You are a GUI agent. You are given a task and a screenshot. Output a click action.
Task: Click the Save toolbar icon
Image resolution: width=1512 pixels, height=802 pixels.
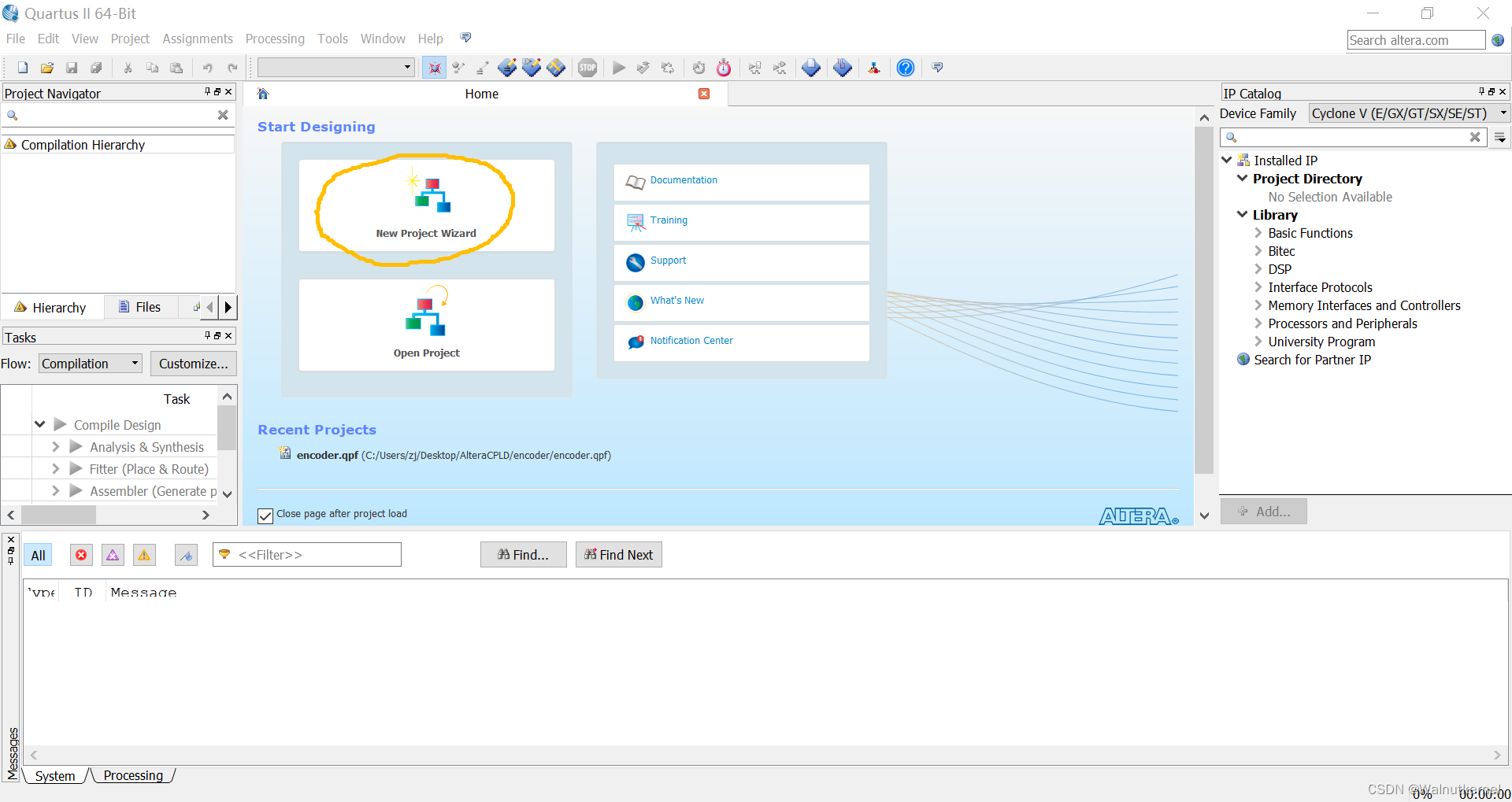point(72,68)
